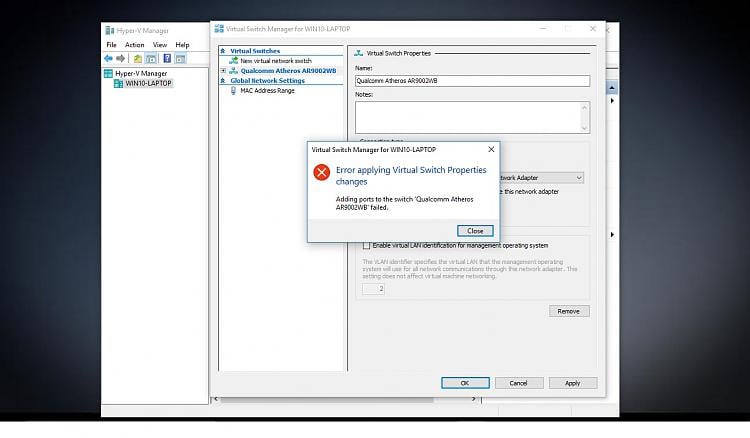This screenshot has height=438, width=750.
Task: Click the Apply button
Action: (x=573, y=383)
